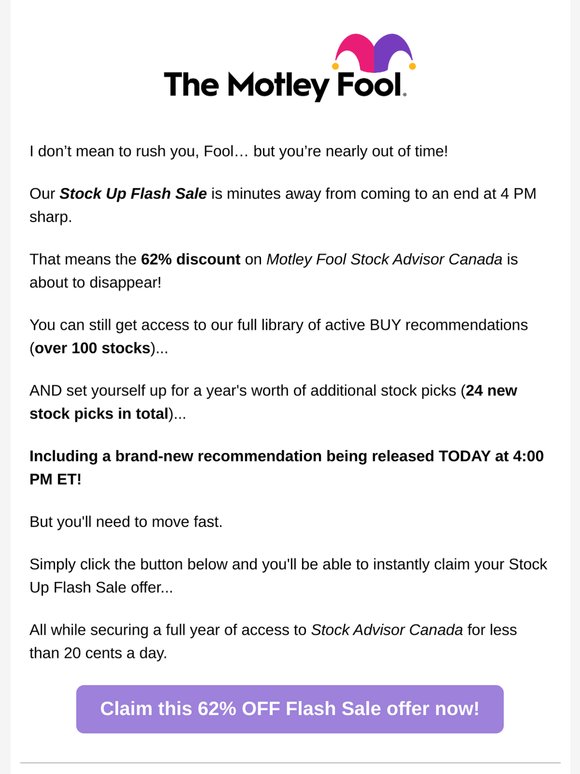
Task: Click the bold 'over 100 stocks' phrase
Action: click(x=92, y=348)
